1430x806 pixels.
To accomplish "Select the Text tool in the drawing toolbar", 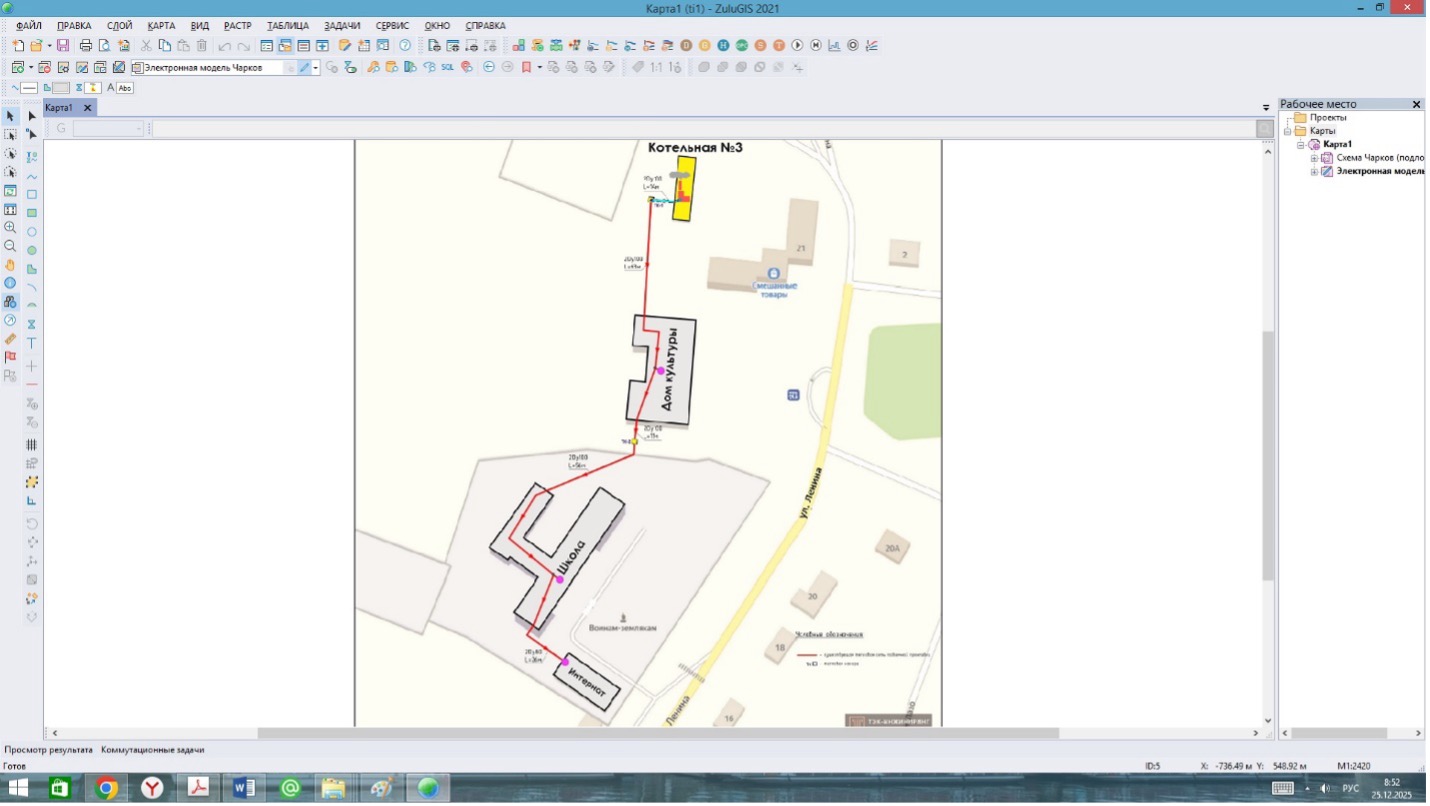I will click(x=32, y=343).
